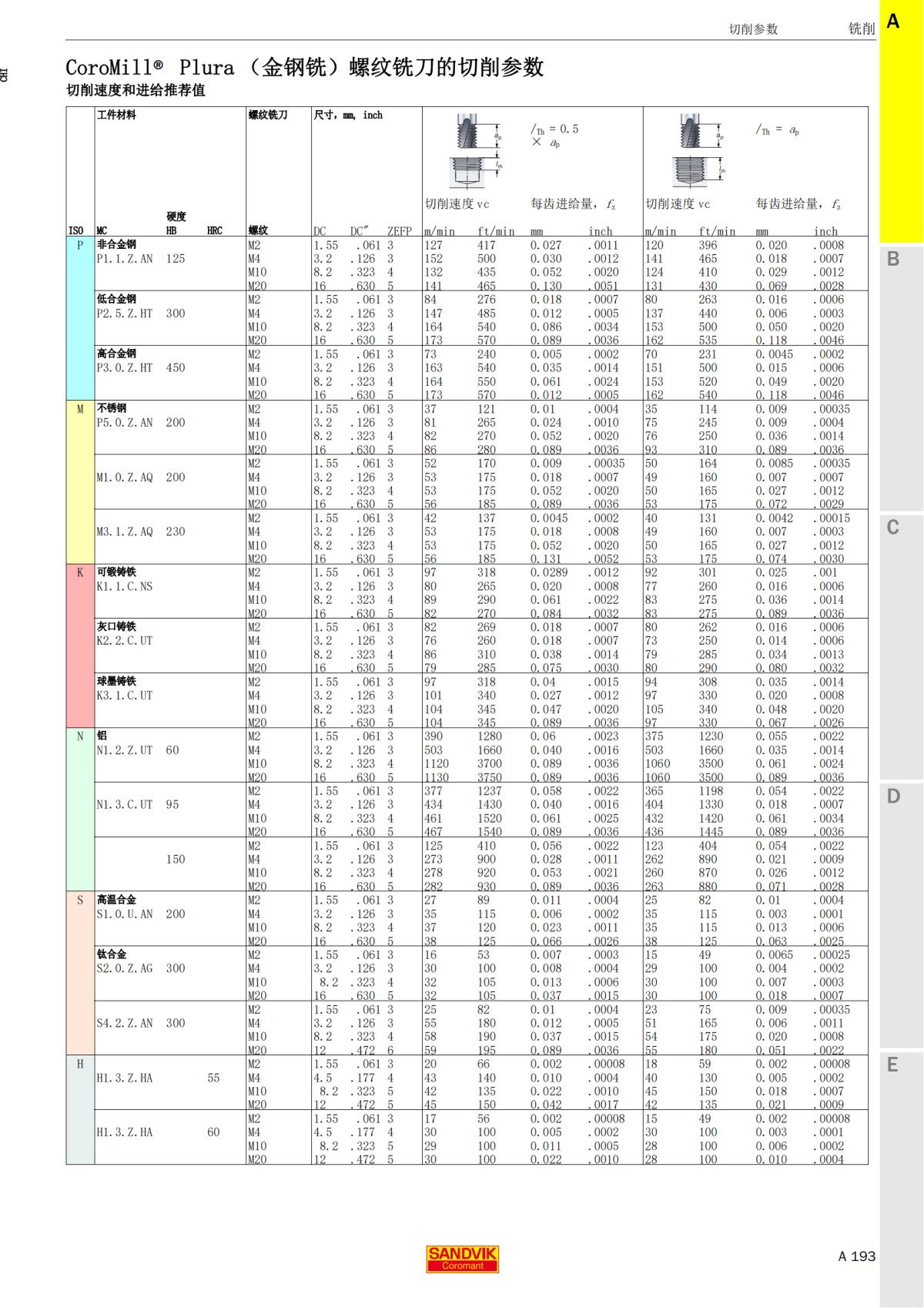This screenshot has width=924, height=1308.
Task: Click H1.3.Z.HA in the HRC 55 row
Action: click(x=125, y=1078)
